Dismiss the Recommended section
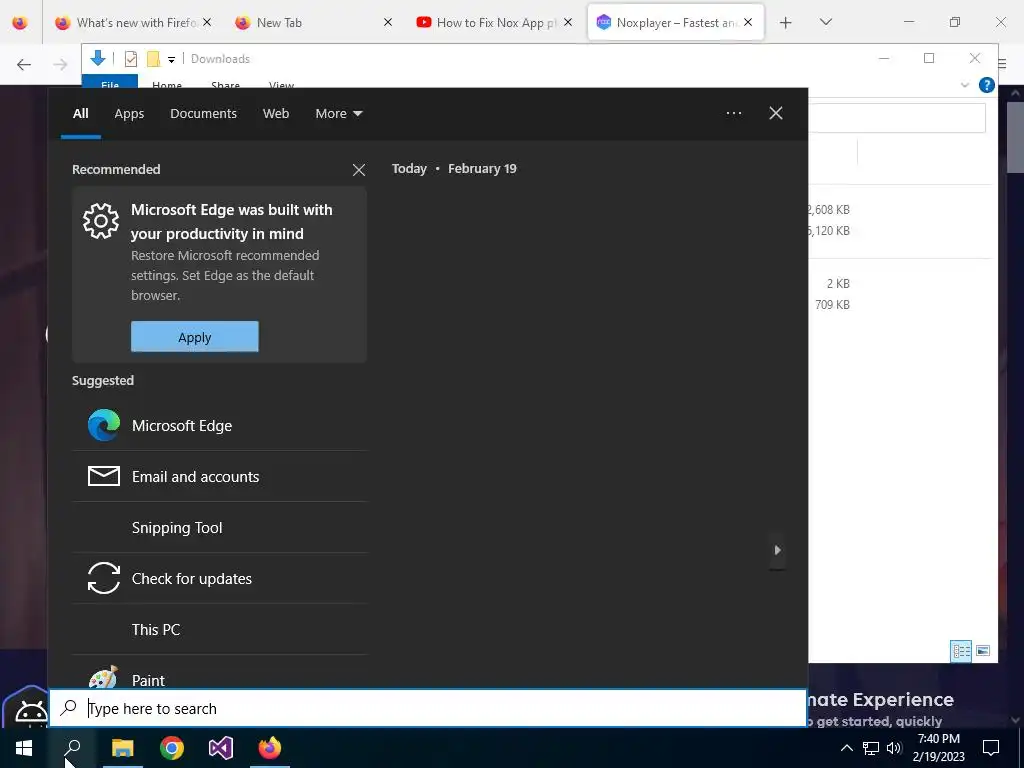 point(359,170)
